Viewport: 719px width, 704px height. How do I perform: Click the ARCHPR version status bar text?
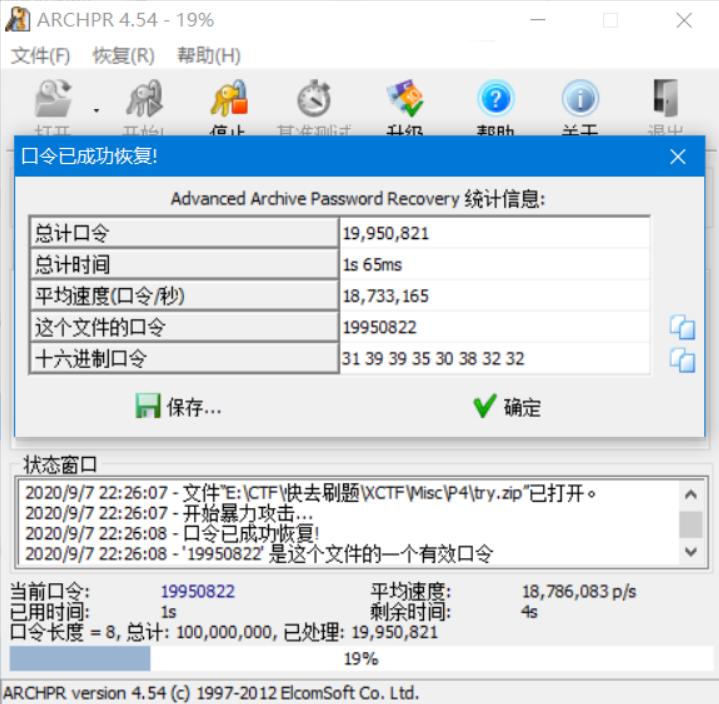pos(211,693)
